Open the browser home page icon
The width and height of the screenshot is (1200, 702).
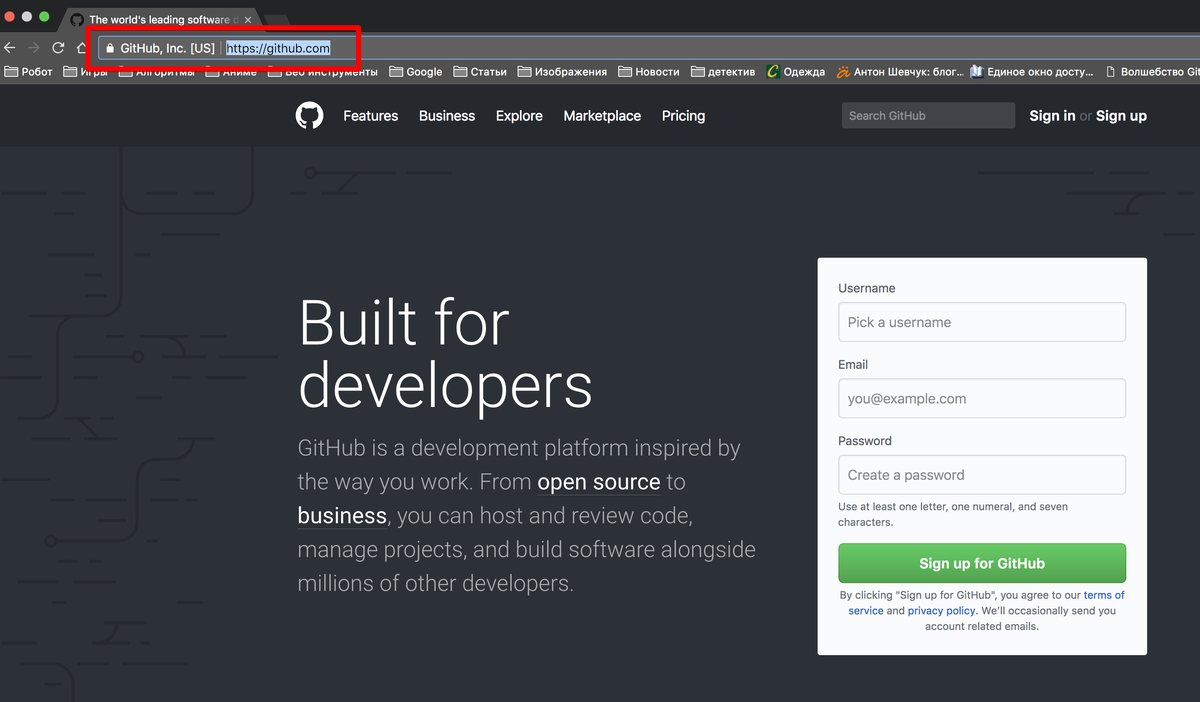pos(82,47)
